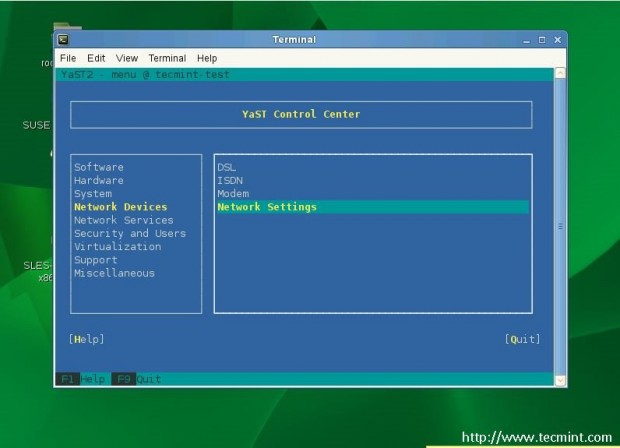
Task: Open the Edit menu
Action: (96, 59)
